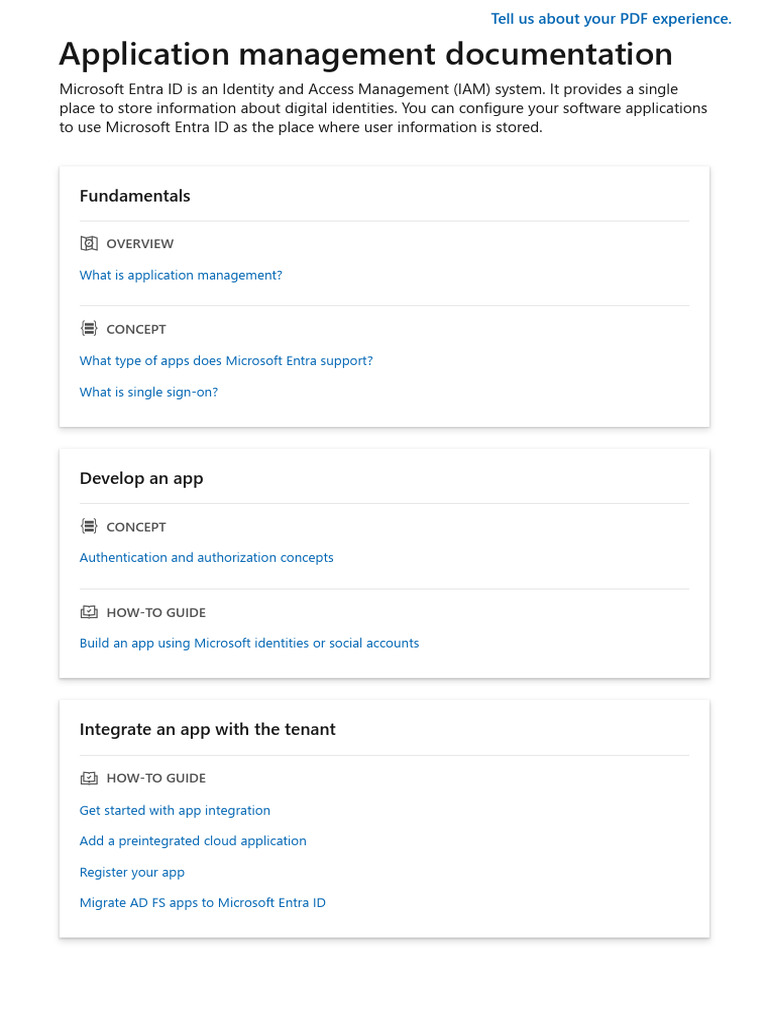This screenshot has height=1024, width=768.
Task: Click 'Integrate an app with the tenant' heading
Action: pyautogui.click(x=208, y=729)
